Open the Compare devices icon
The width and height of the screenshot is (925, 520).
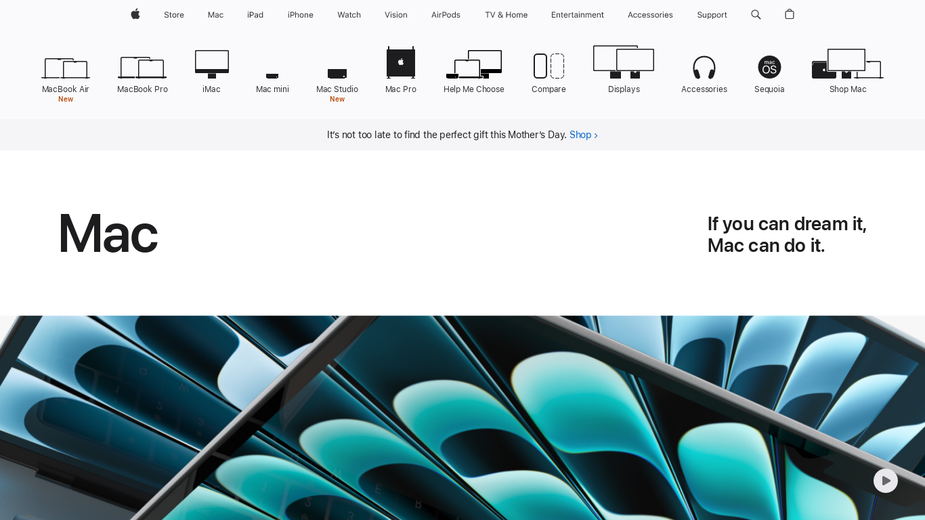tap(549, 66)
